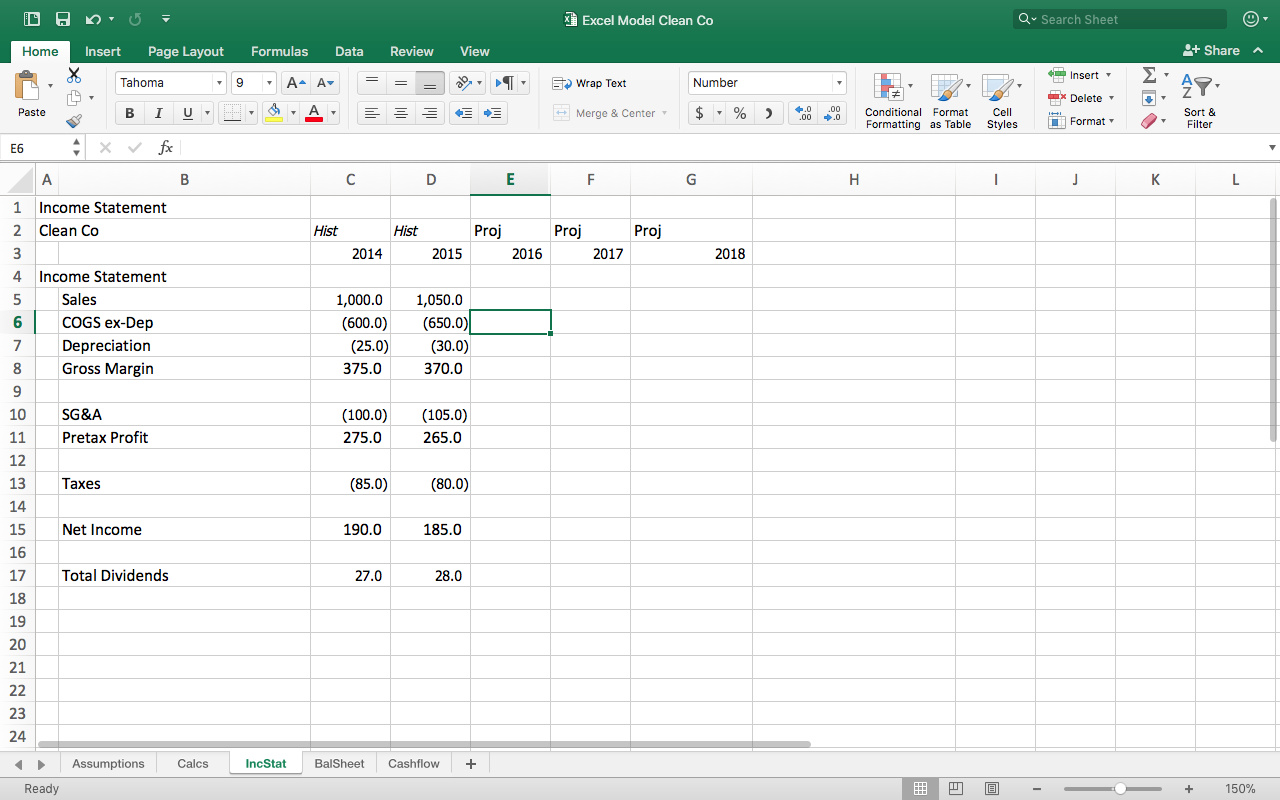
Task: Decrease decimal places
Action: [833, 113]
